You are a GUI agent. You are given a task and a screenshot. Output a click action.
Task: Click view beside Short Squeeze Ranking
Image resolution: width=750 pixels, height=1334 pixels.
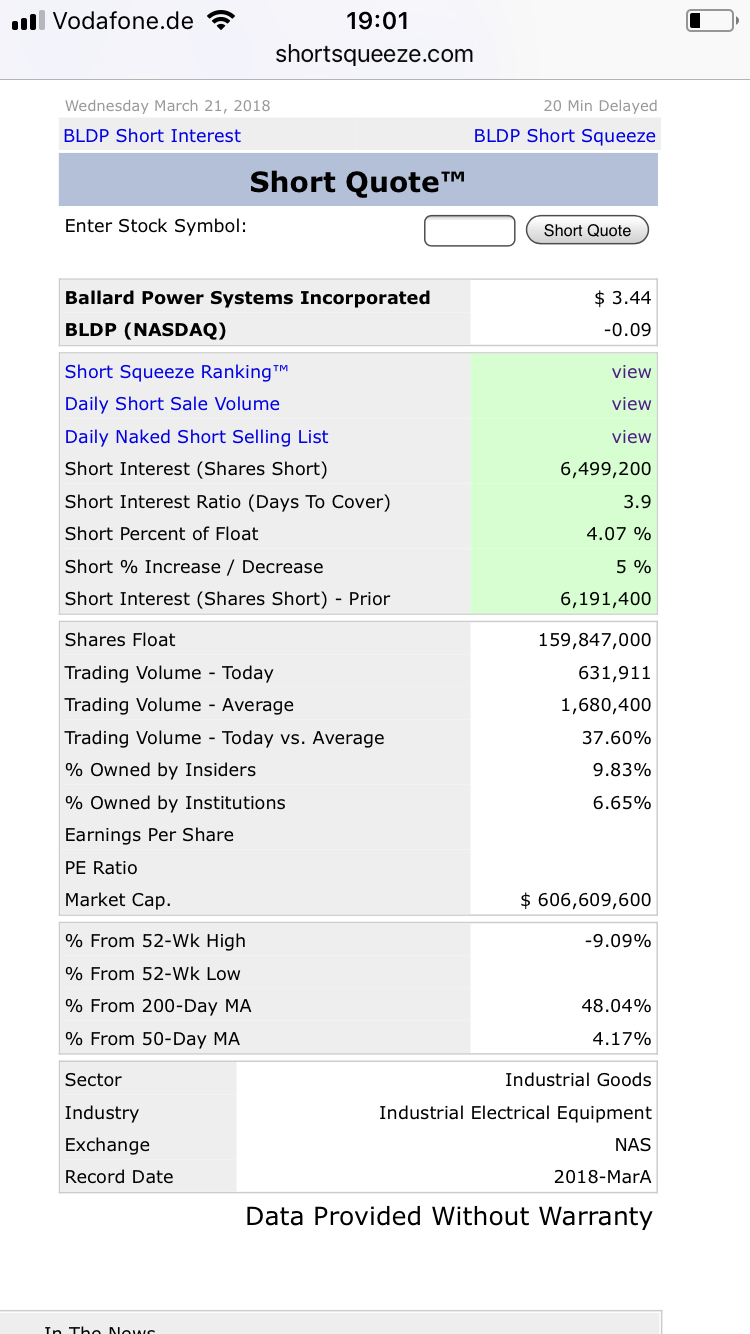[x=631, y=372]
